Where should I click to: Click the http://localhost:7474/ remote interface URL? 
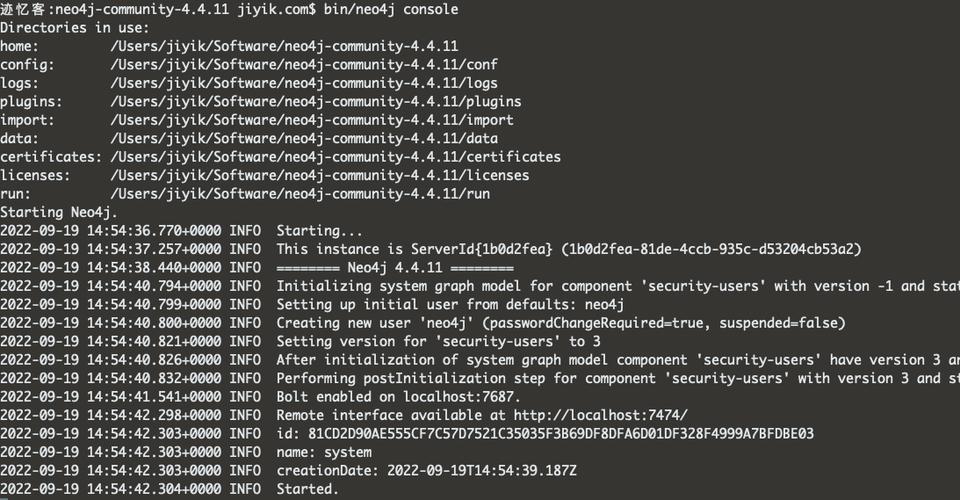click(601, 415)
